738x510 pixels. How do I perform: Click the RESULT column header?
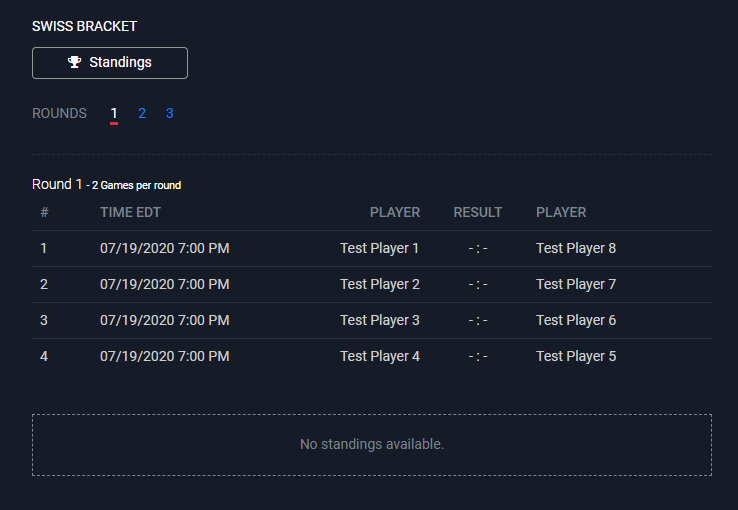click(478, 212)
